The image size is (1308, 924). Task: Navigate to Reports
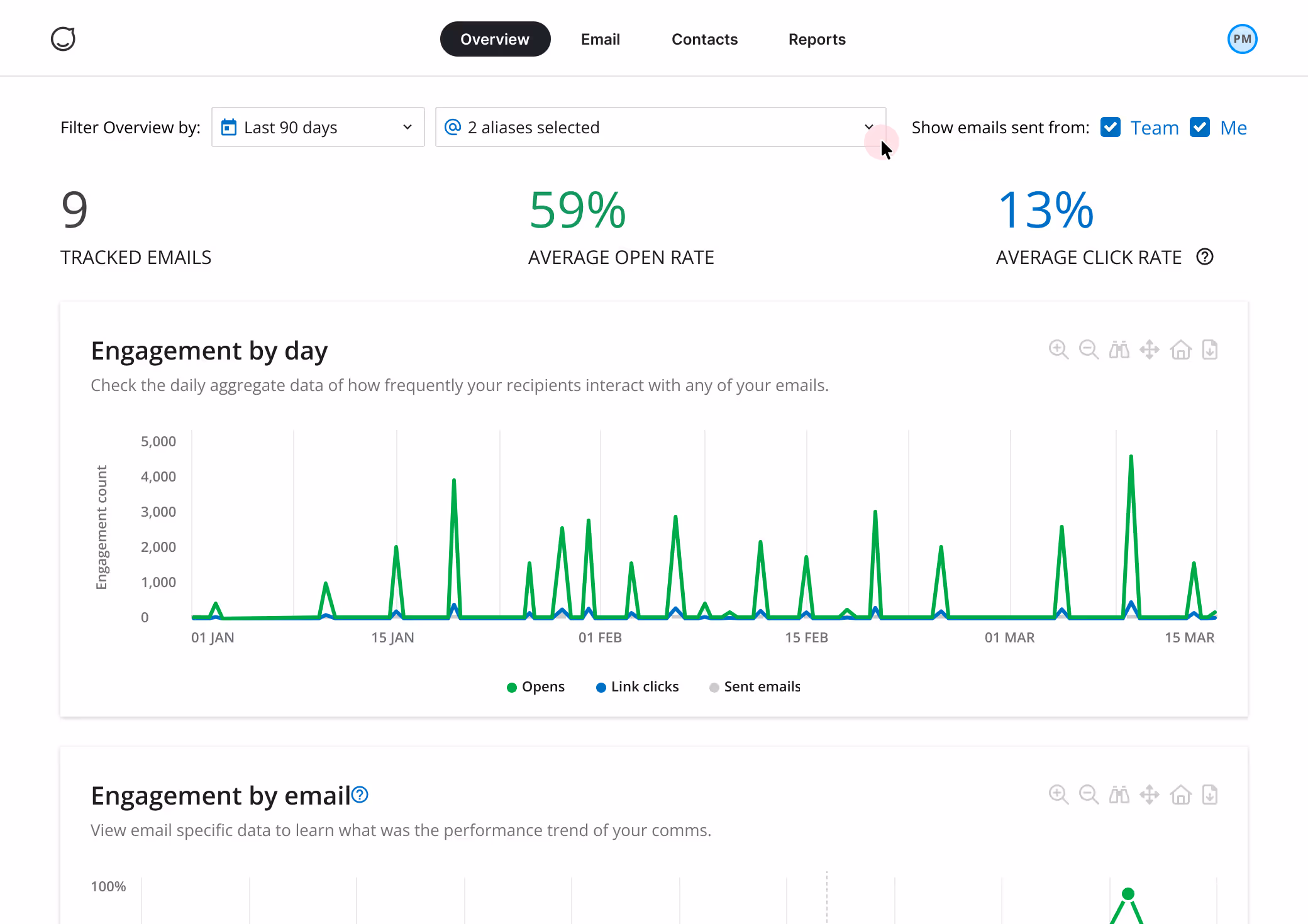817,39
